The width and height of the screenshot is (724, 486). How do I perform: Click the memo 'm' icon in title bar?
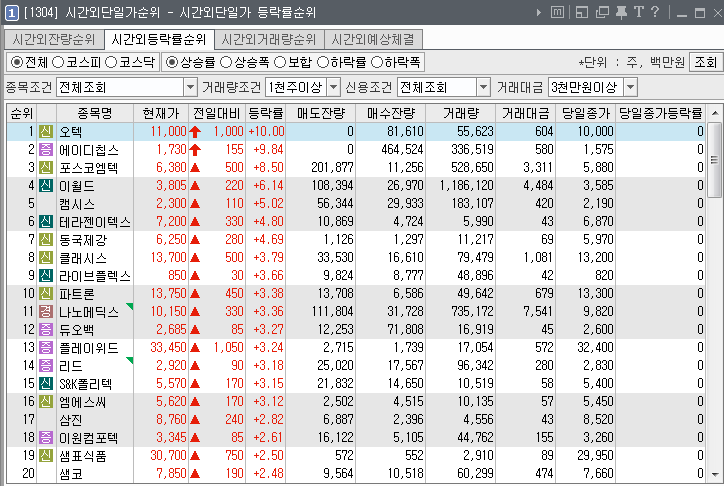(557, 12)
